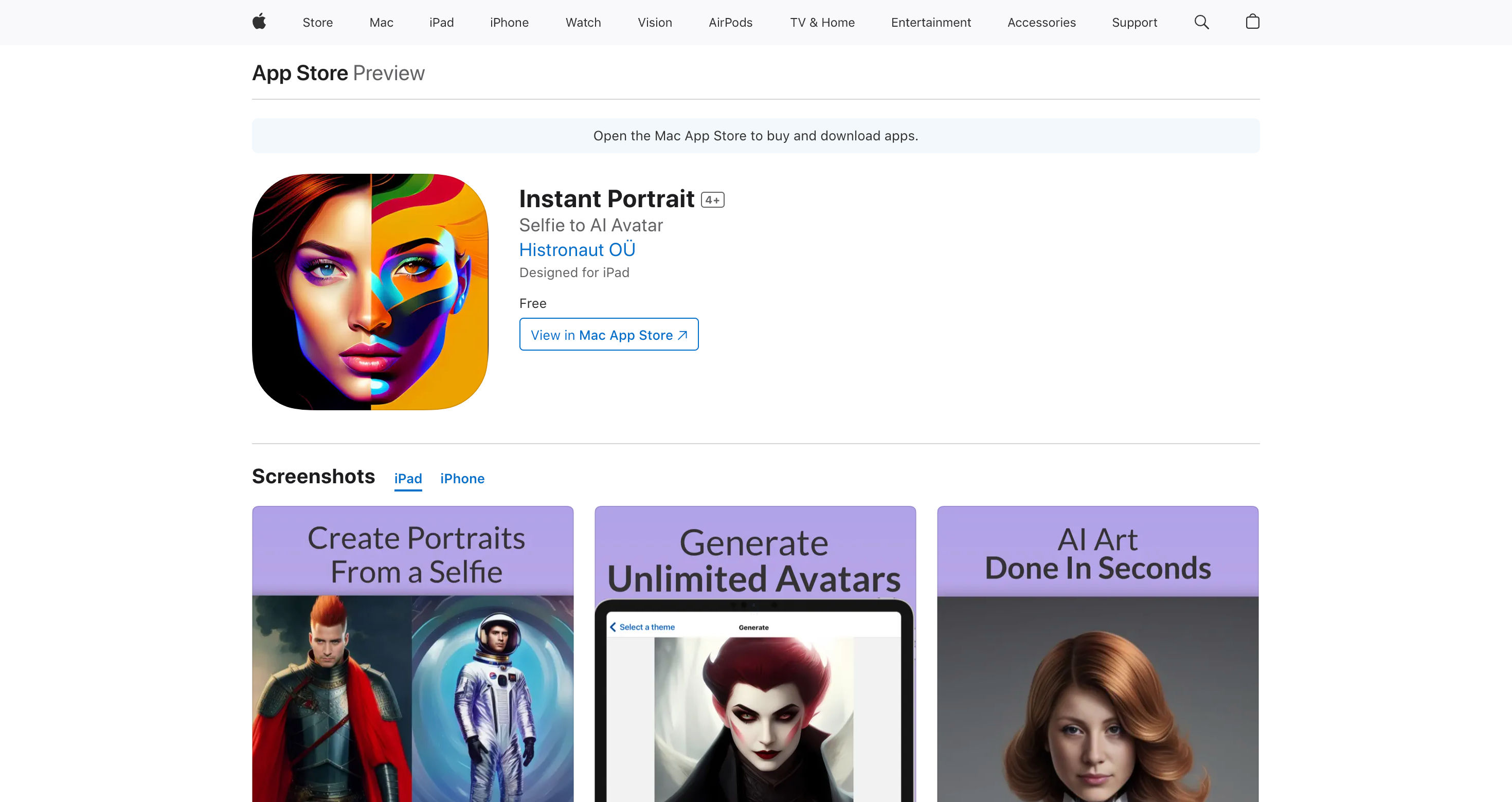The image size is (1512, 802).
Task: Open the Vision menu item
Action: click(655, 22)
